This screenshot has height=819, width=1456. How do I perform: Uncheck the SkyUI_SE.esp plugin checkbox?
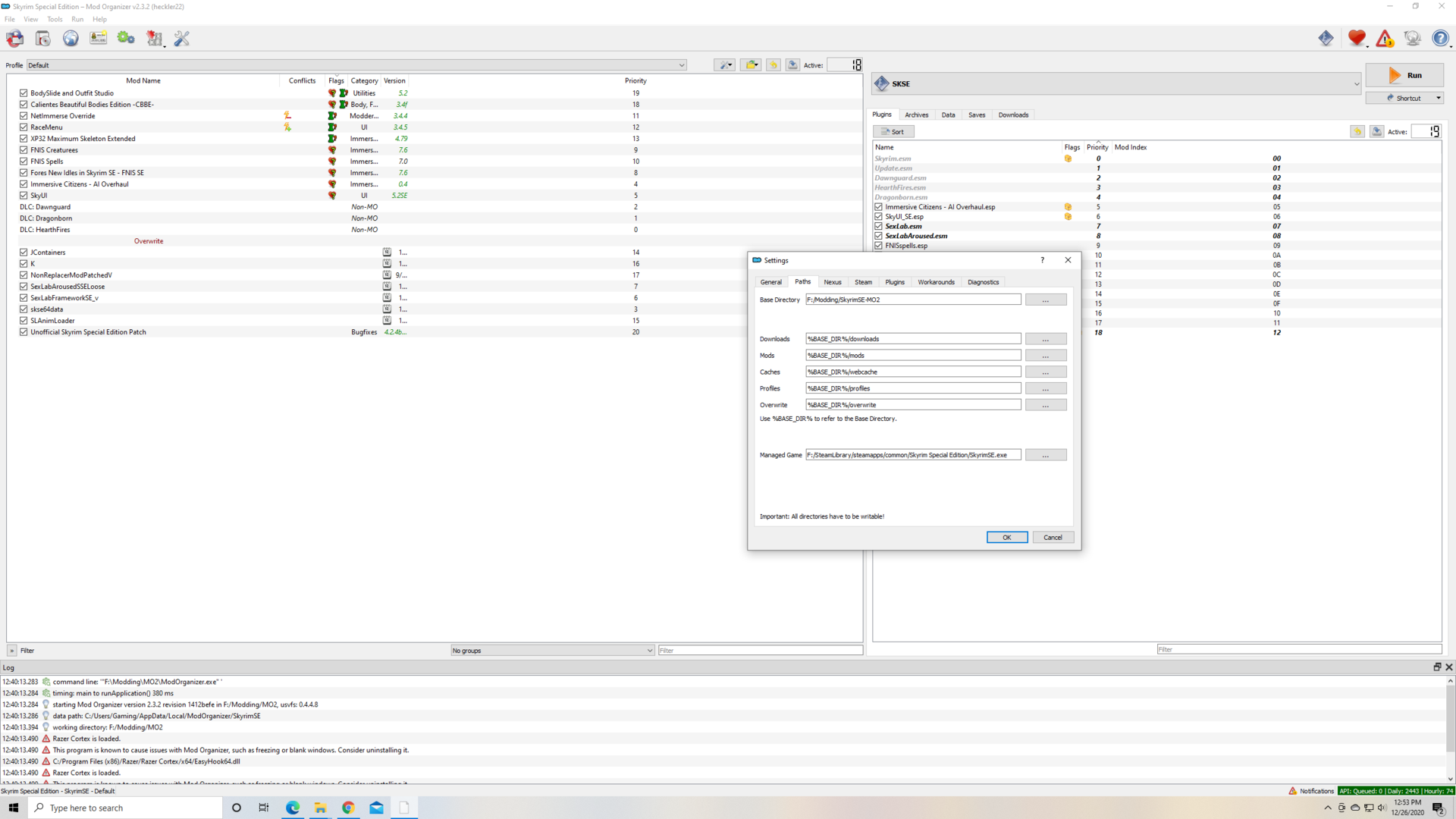(x=878, y=217)
